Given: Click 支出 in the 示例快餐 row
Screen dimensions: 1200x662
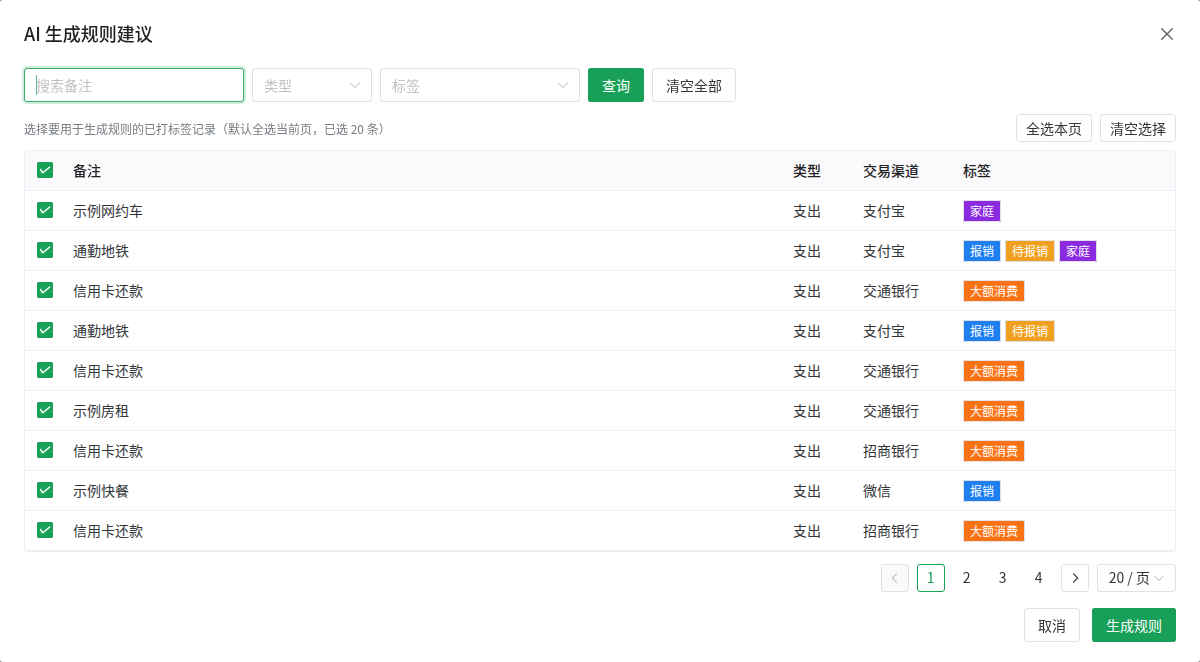Looking at the screenshot, I should (807, 491).
